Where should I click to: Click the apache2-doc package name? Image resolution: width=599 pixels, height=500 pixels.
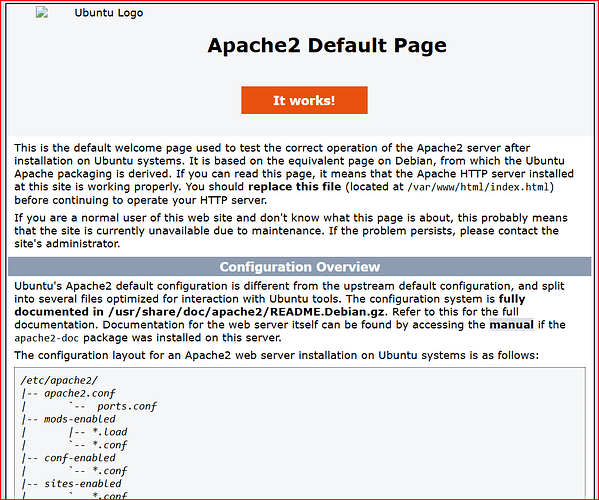tap(47, 338)
